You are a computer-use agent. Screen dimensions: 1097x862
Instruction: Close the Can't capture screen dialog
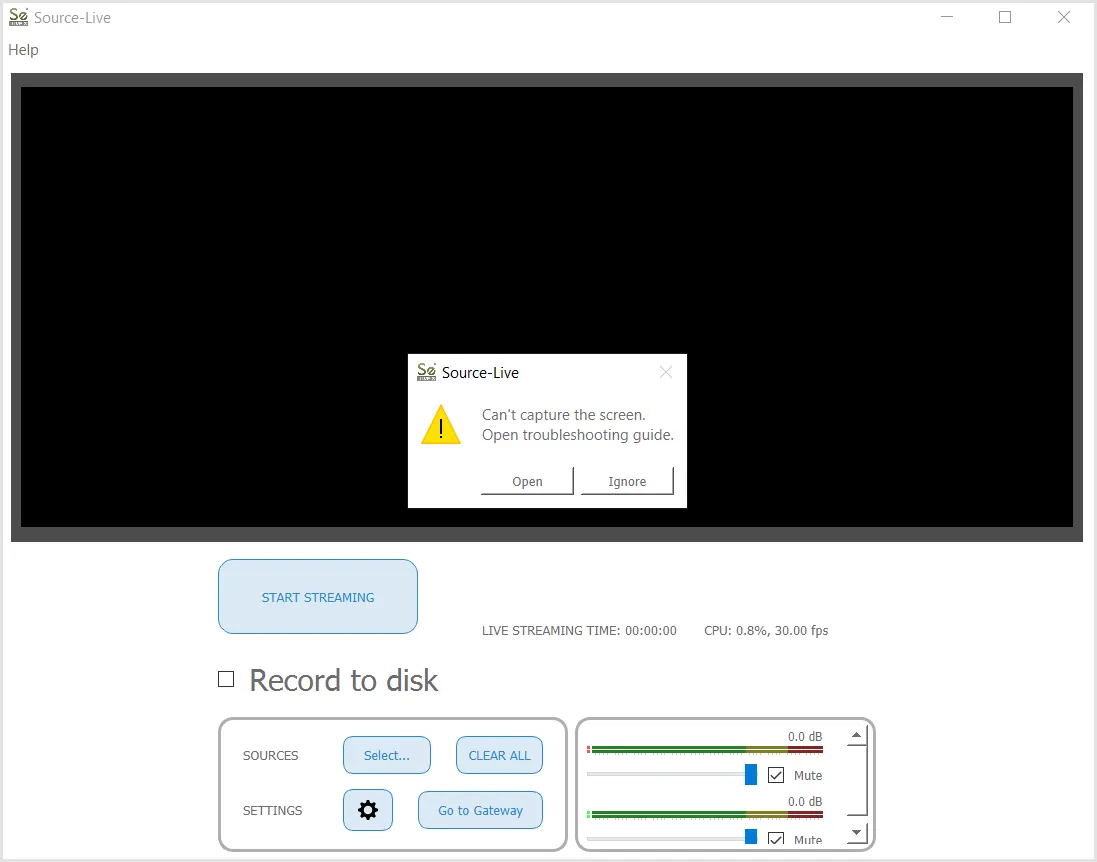coord(665,372)
